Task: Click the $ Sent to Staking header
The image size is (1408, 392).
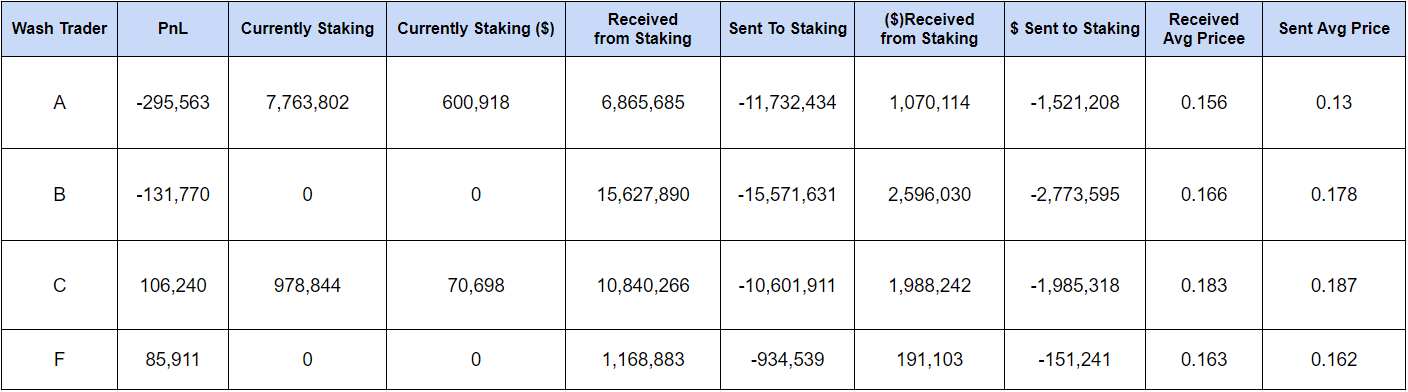Action: 1075,29
